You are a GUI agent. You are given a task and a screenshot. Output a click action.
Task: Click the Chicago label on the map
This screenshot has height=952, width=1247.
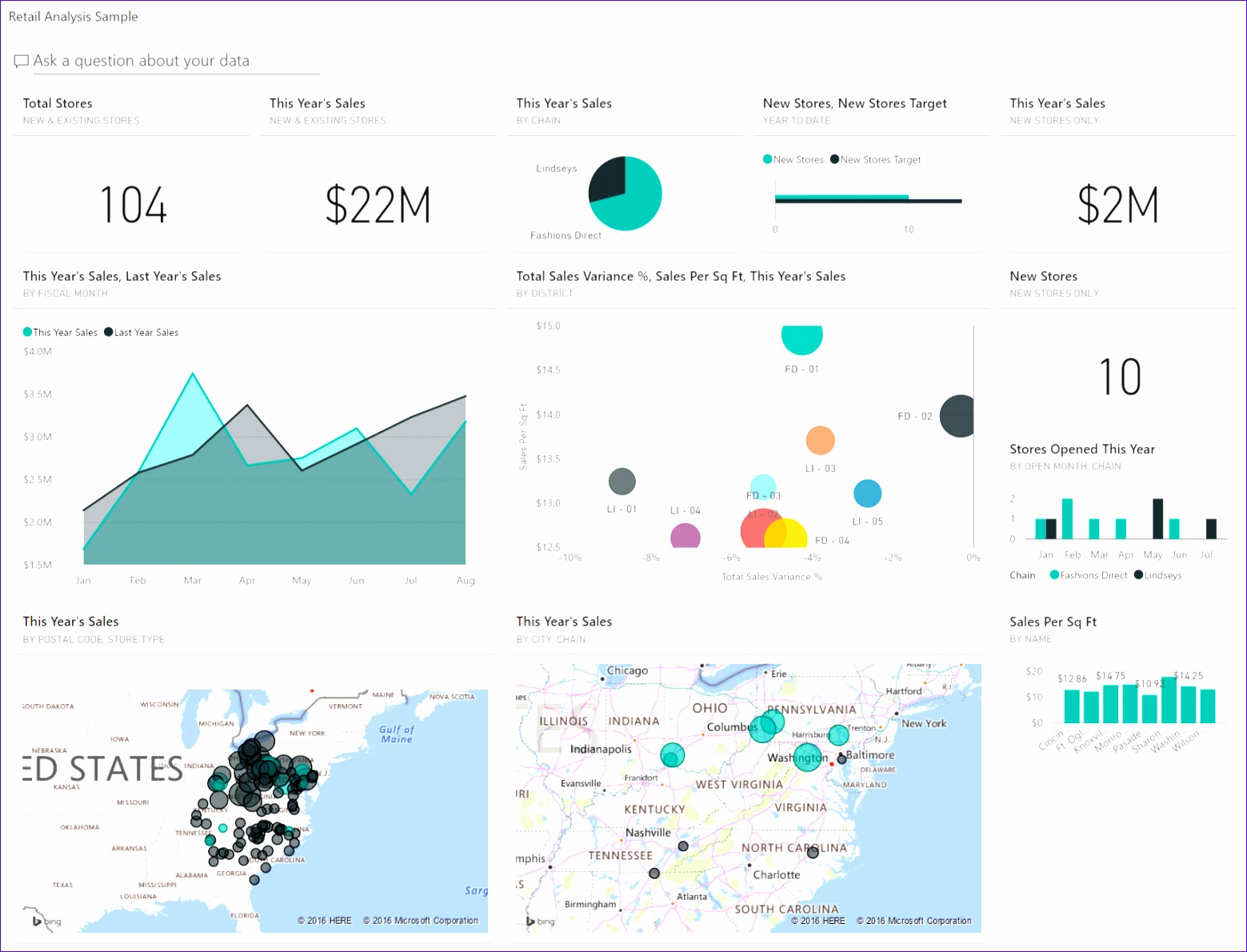(x=627, y=670)
